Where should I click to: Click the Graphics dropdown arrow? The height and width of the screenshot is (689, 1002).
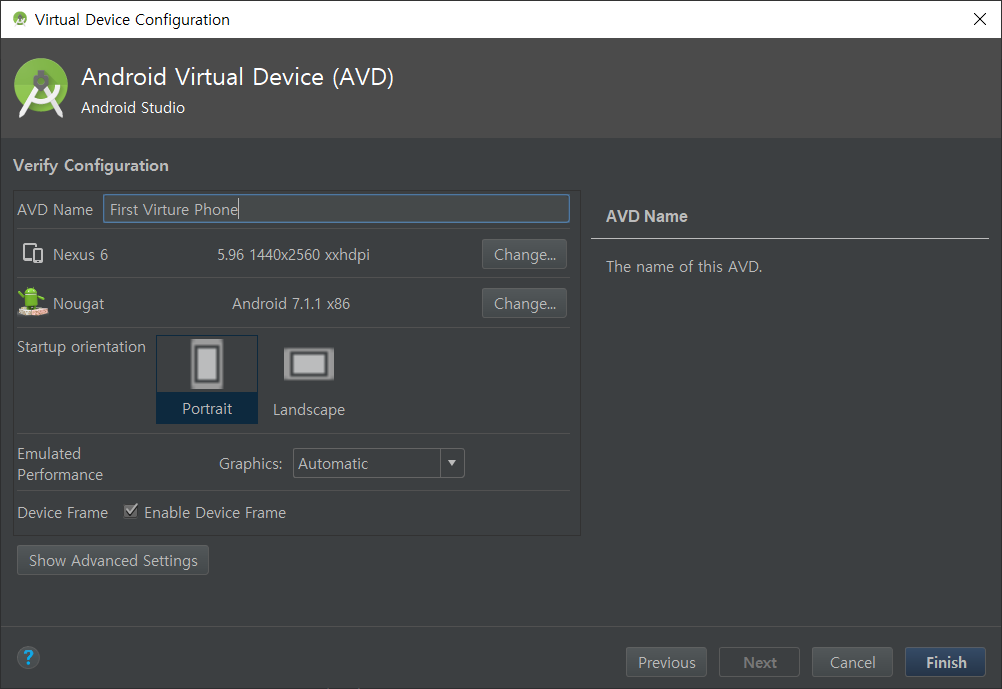pyautogui.click(x=452, y=463)
